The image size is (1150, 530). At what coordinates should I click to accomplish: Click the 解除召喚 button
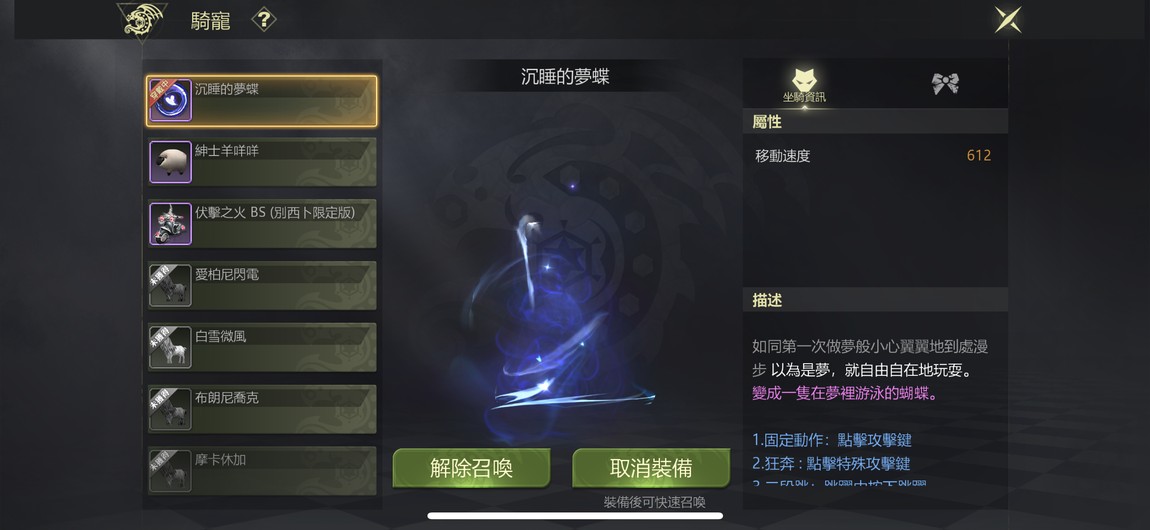point(471,468)
